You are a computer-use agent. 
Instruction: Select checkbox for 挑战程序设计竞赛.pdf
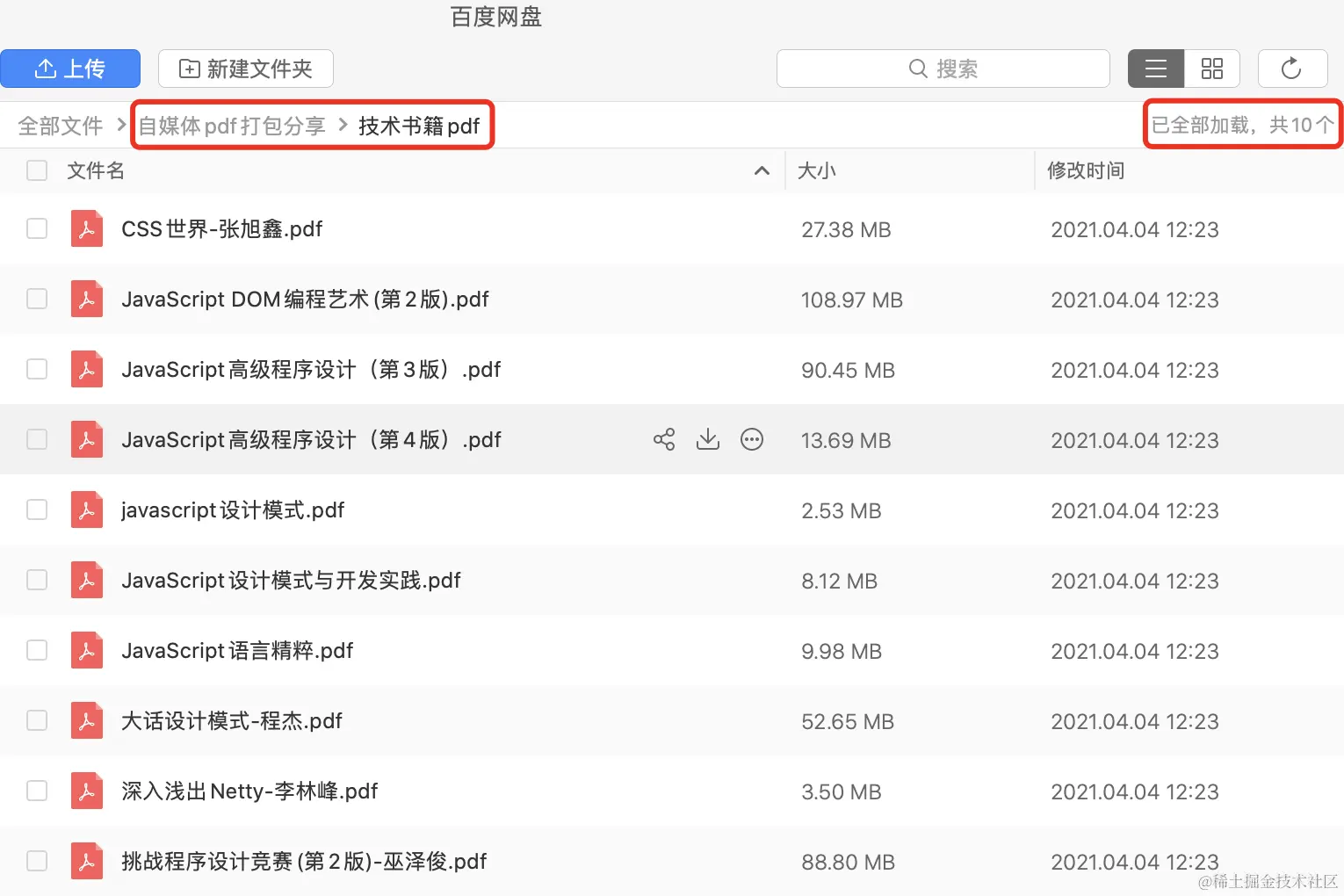point(37,861)
